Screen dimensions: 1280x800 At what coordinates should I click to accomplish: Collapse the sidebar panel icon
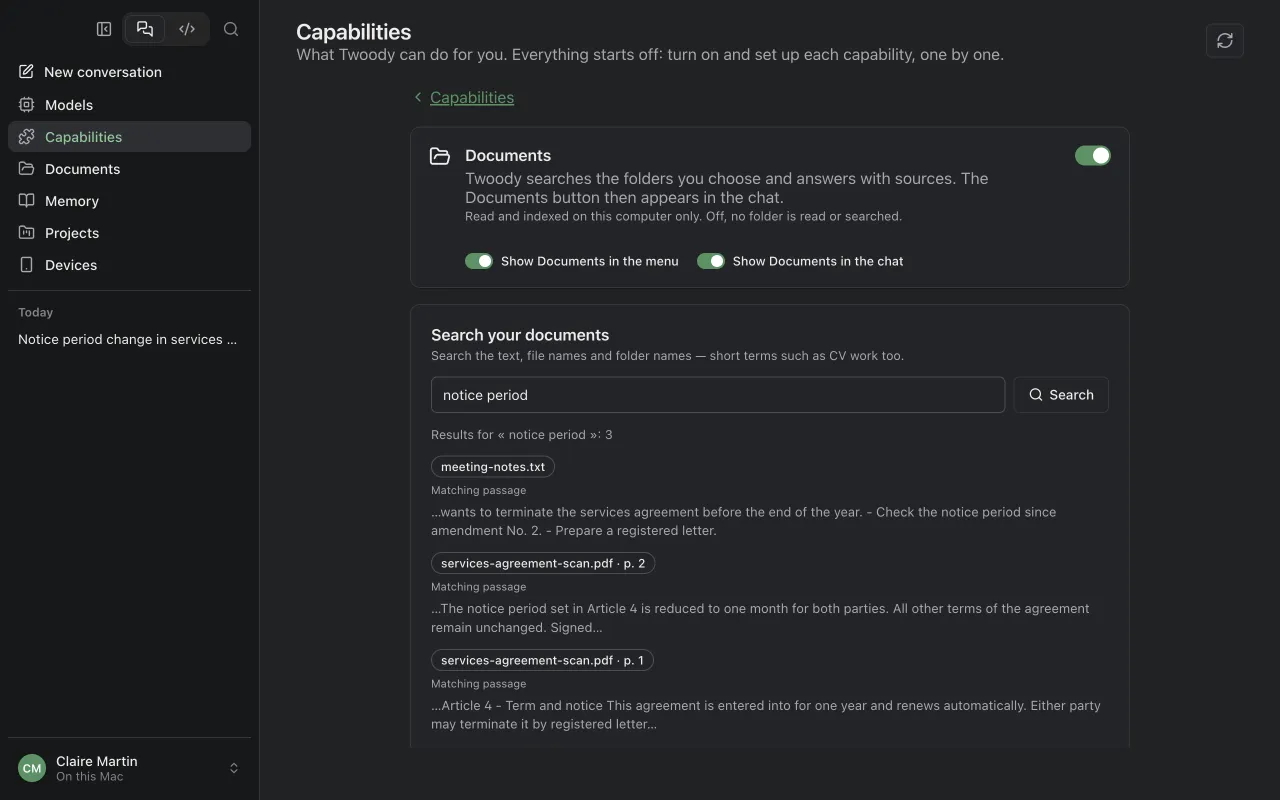pyautogui.click(x=104, y=29)
